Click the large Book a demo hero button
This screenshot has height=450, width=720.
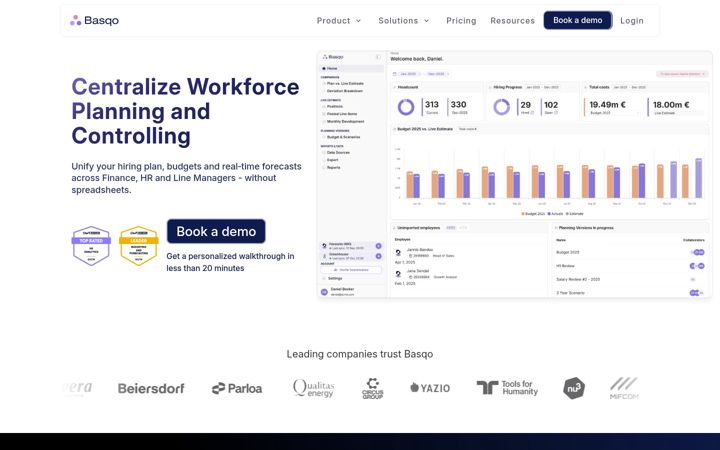pos(216,231)
